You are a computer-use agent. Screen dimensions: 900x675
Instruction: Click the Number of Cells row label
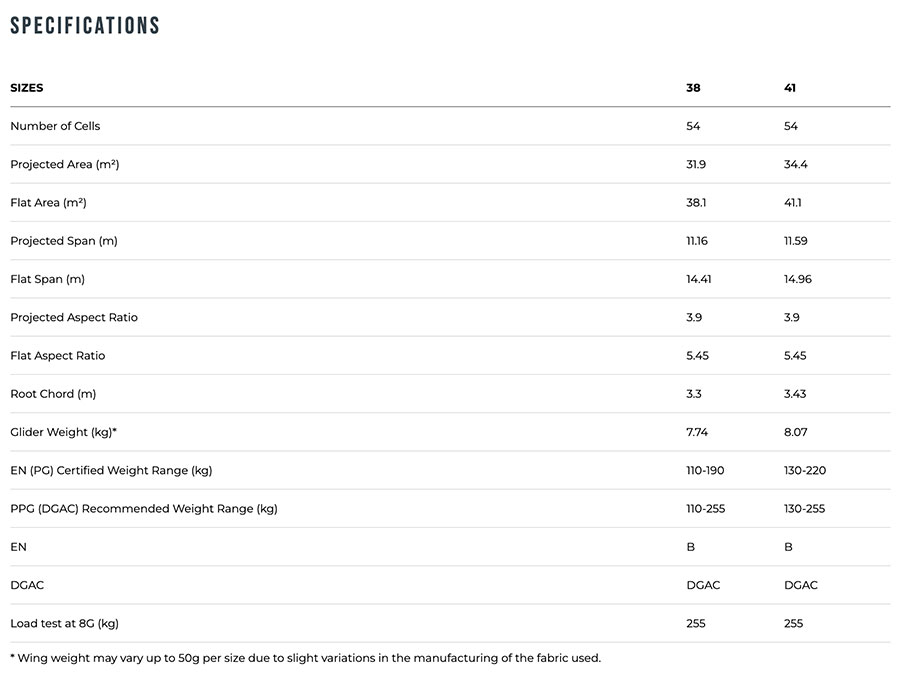[x=55, y=126]
